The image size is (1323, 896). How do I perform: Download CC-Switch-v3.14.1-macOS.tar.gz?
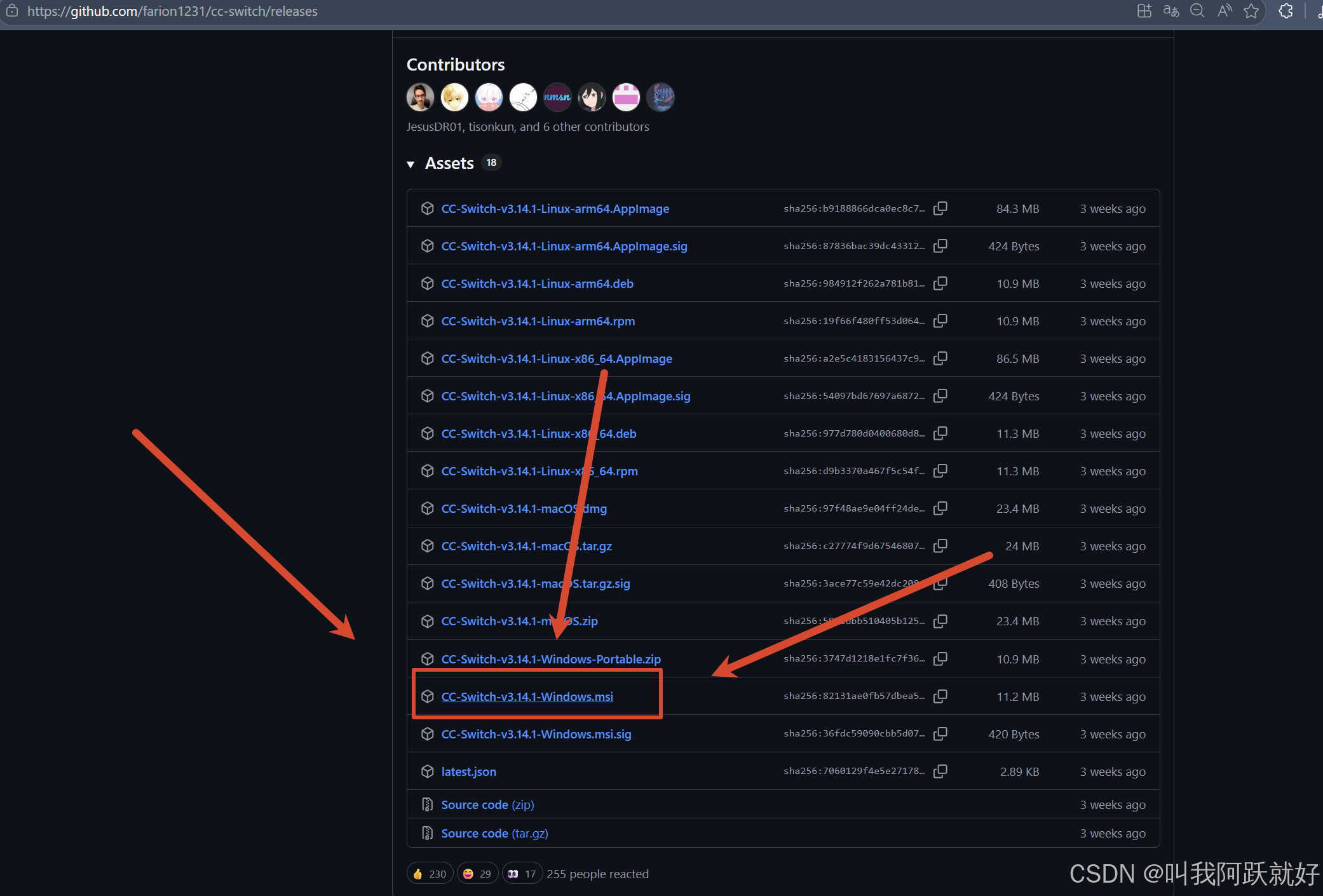[x=527, y=546]
